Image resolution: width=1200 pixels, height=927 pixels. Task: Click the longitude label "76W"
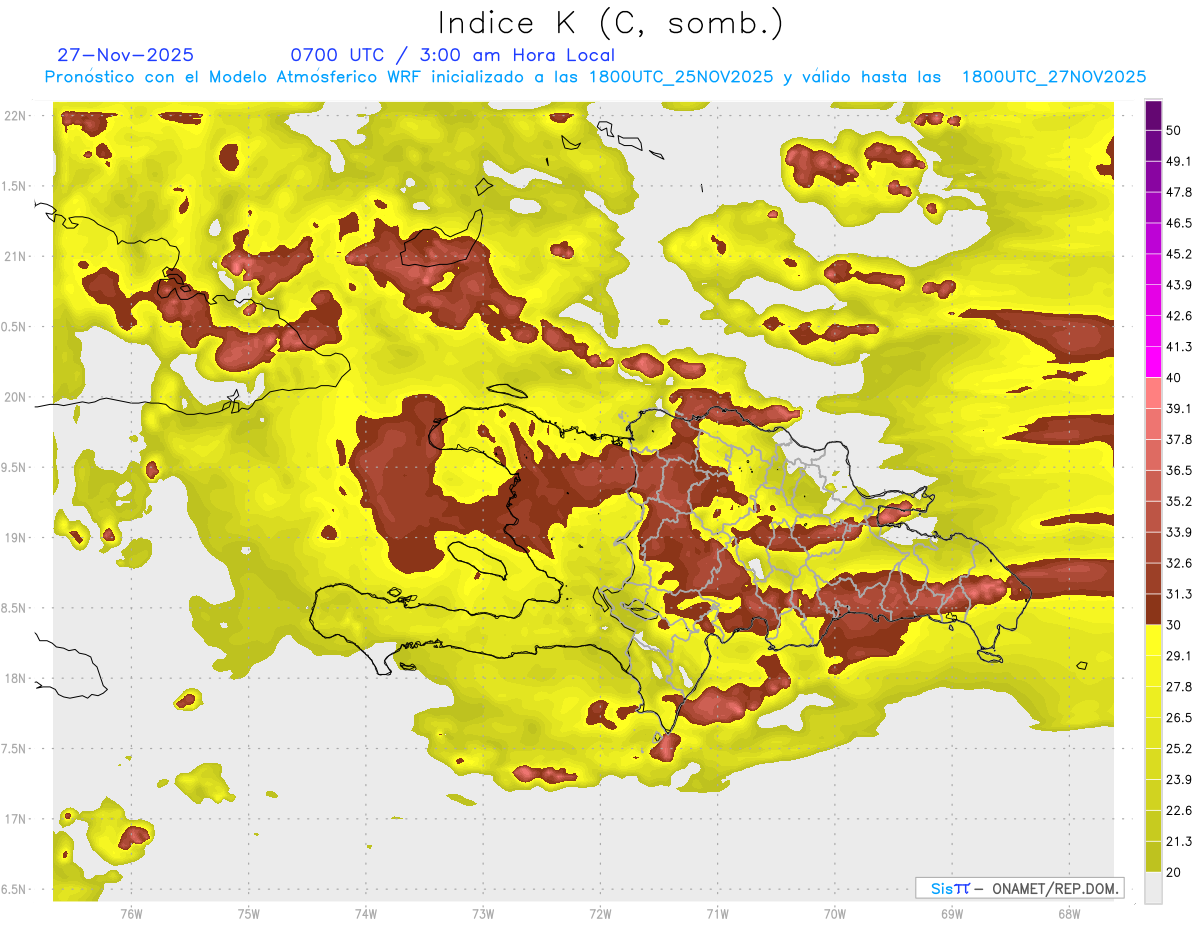[131, 913]
